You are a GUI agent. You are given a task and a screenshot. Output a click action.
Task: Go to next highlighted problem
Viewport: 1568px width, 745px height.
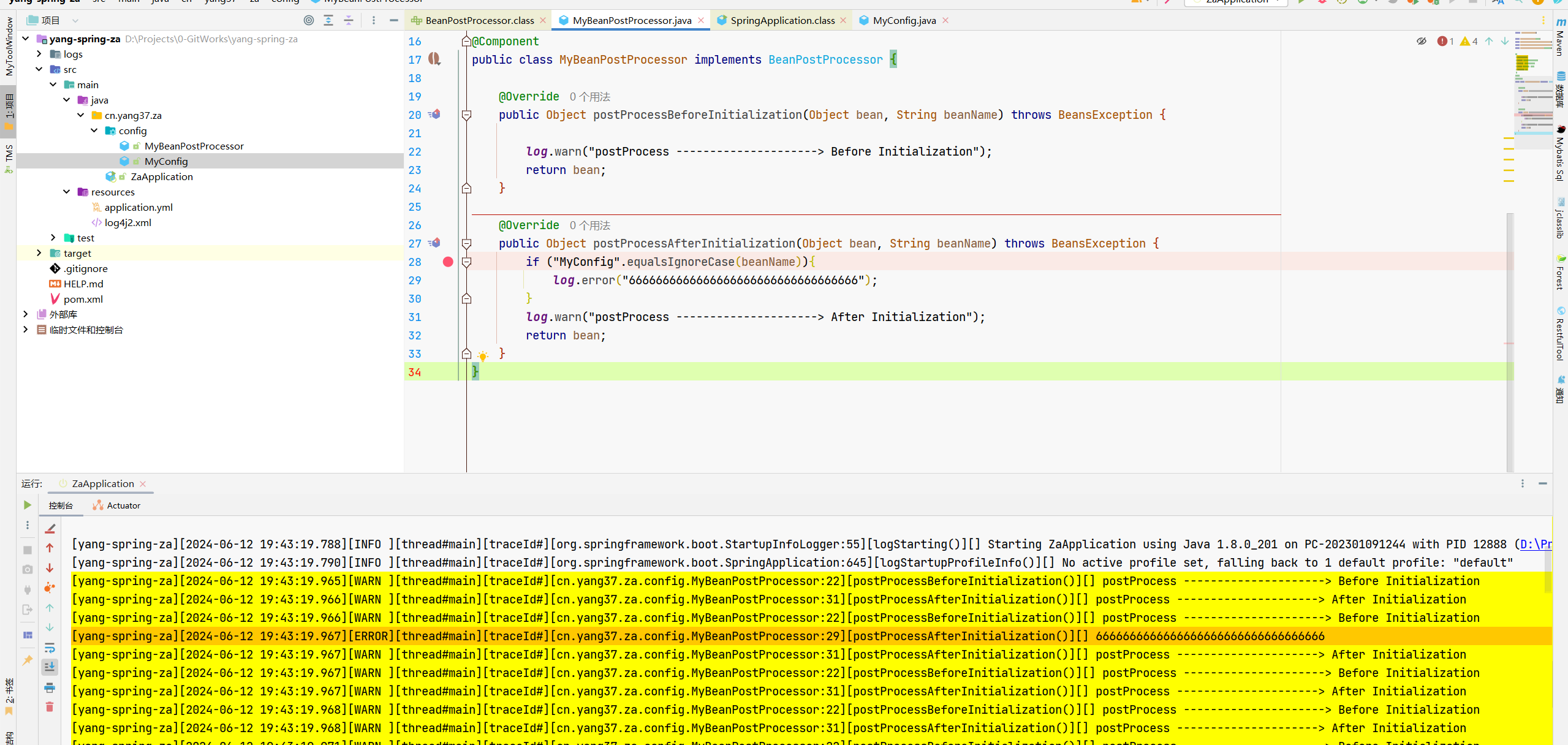click(1505, 41)
